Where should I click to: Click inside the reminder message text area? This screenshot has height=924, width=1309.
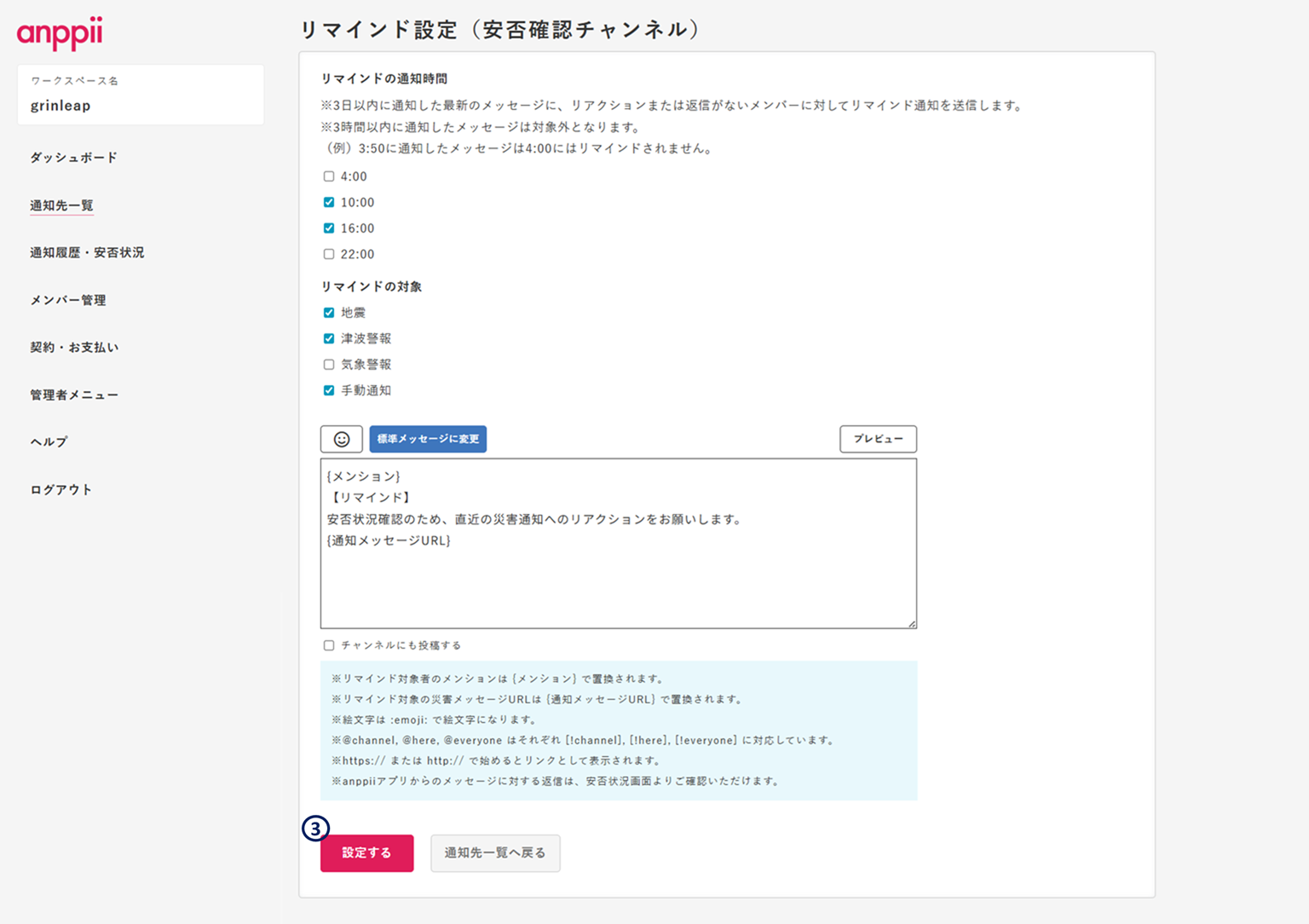618,580
